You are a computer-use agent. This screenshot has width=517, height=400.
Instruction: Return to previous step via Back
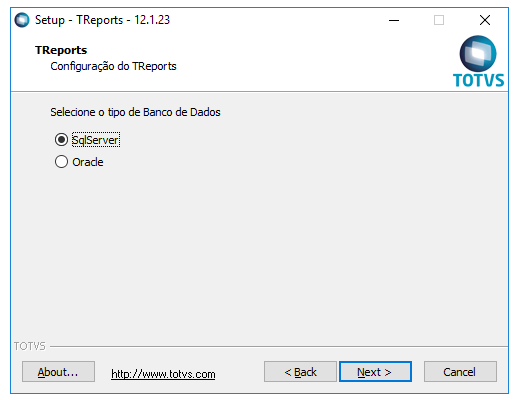[x=300, y=372]
